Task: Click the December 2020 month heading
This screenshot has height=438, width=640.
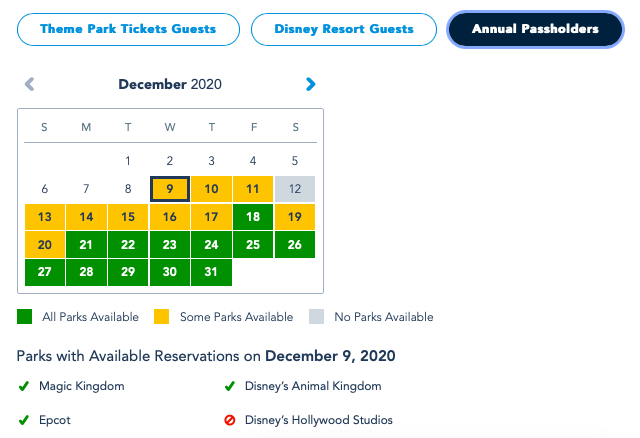Action: 170,85
